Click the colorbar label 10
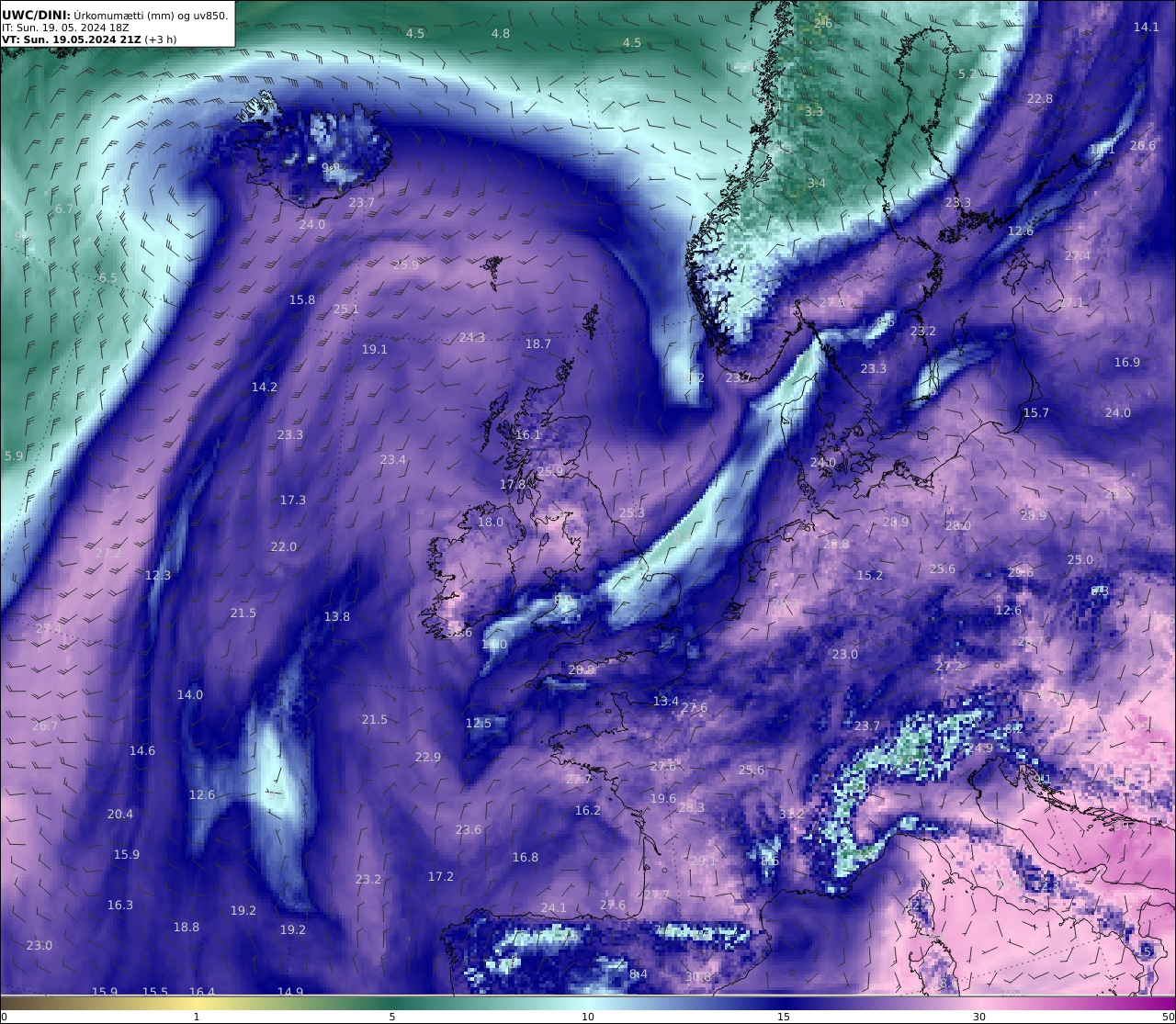1176x1024 pixels. pyautogui.click(x=588, y=1017)
